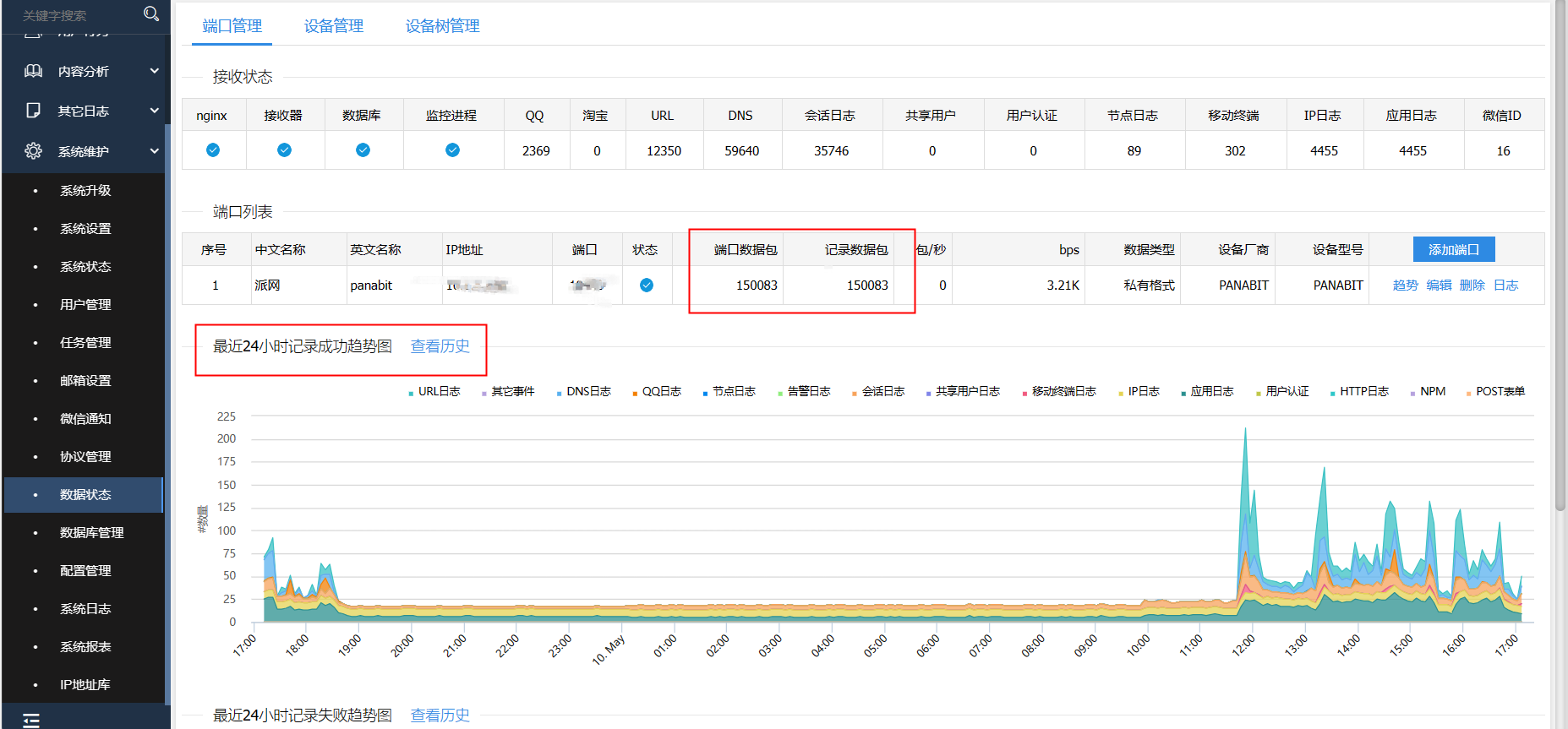1568x729 pixels.
Task: Toggle 节点日志 legend series
Action: (x=729, y=392)
